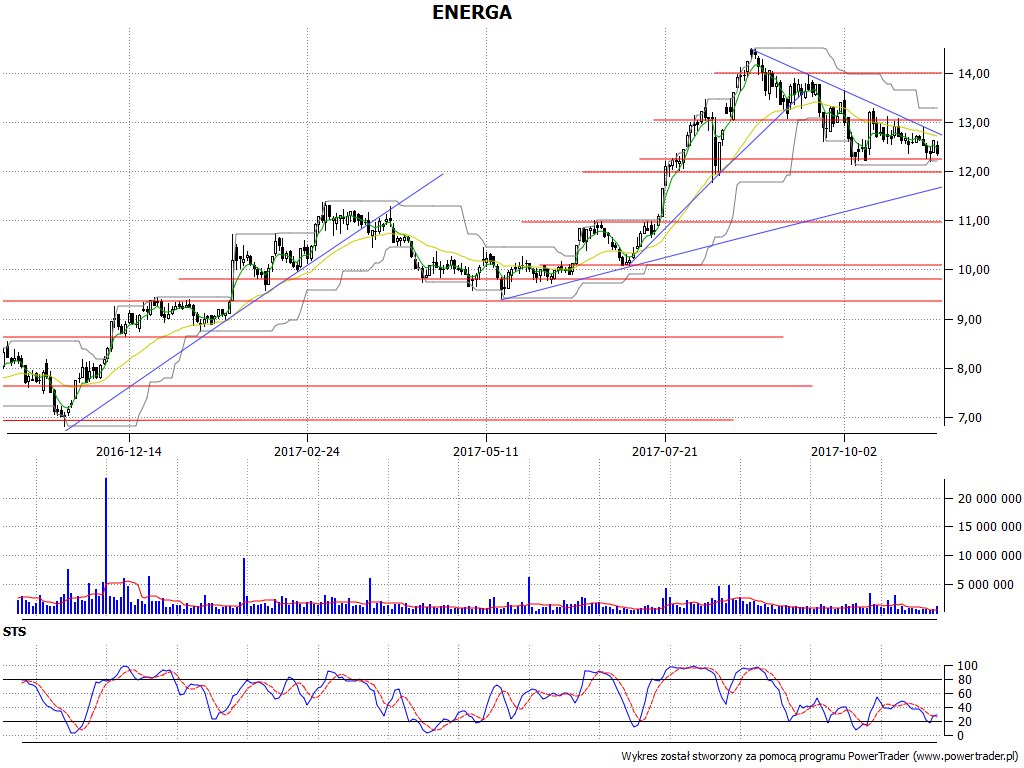Screen dimensions: 1024x768
Task: Click the STS indicator label
Action: [x=14, y=632]
